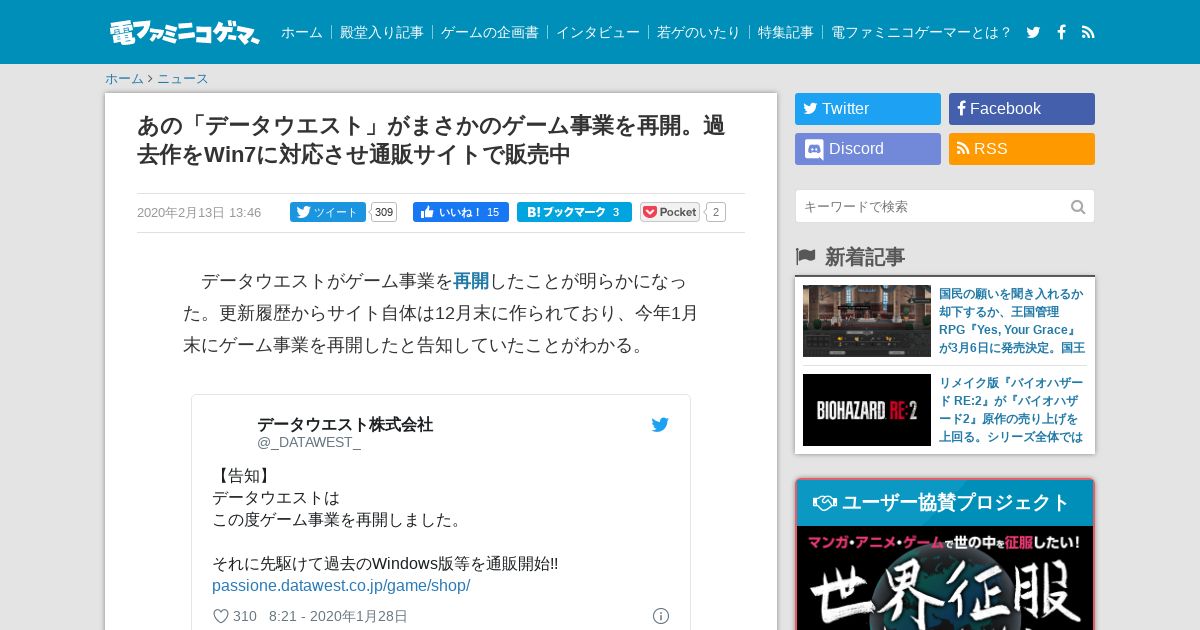
Task: Click the ツイート share button
Action: [x=328, y=212]
